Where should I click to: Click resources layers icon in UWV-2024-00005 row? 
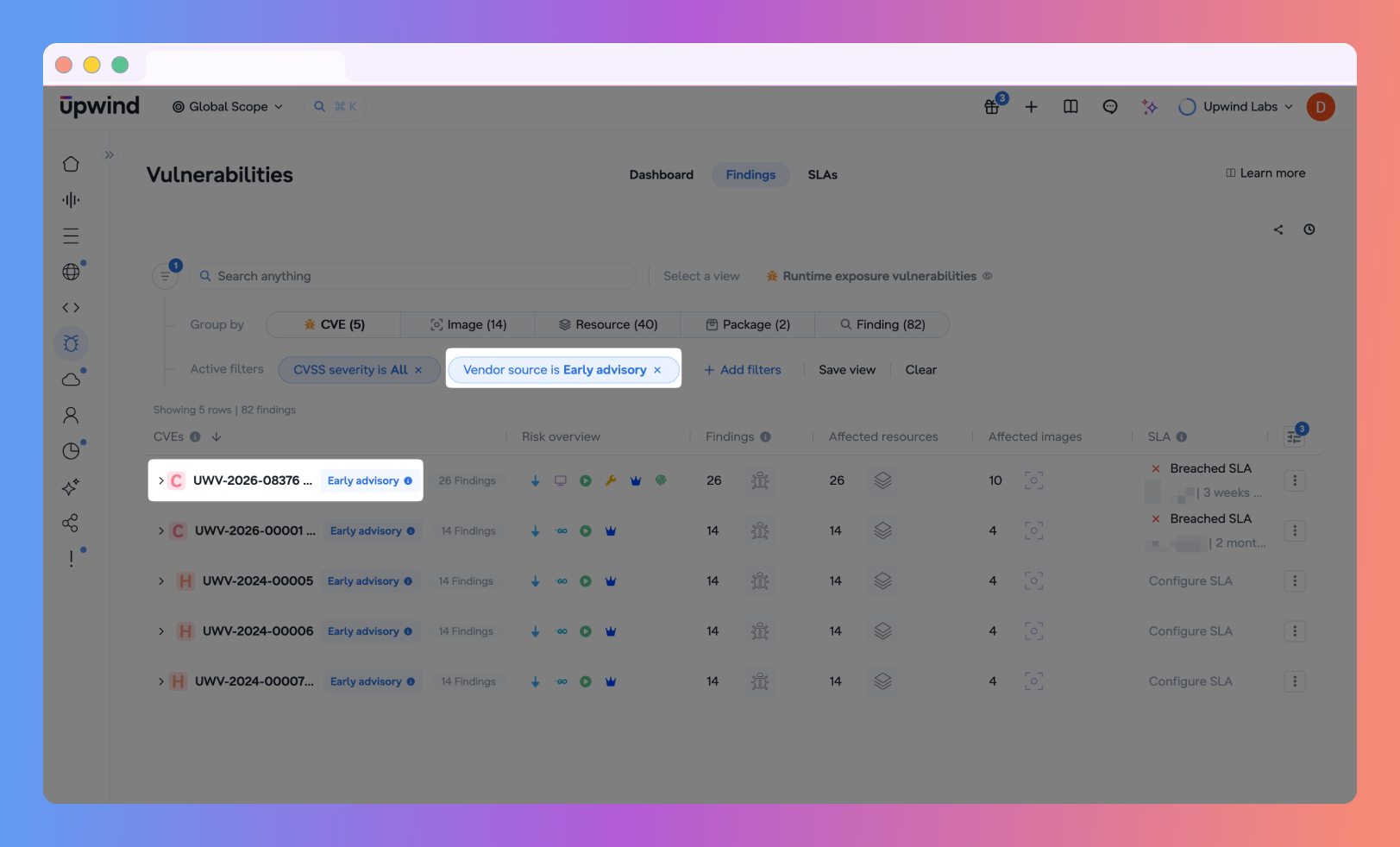882,581
